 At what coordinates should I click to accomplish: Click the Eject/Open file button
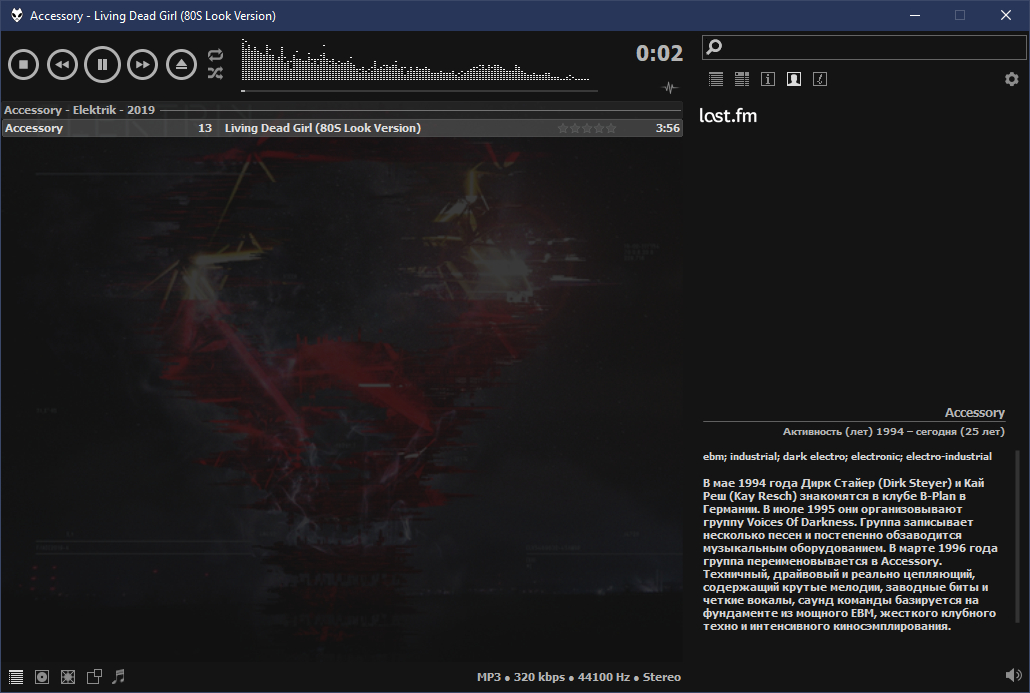[x=181, y=64]
